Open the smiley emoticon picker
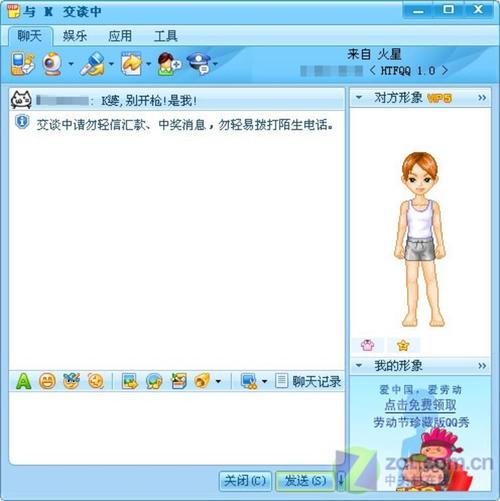 [47, 381]
